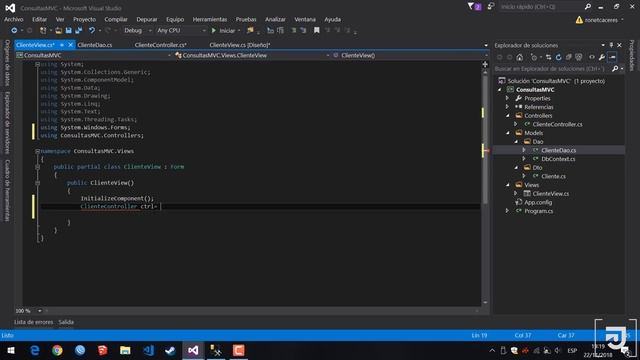The height and width of the screenshot is (360, 640).
Task: Click the editor vertical scrollbar thumb
Action: [485, 140]
